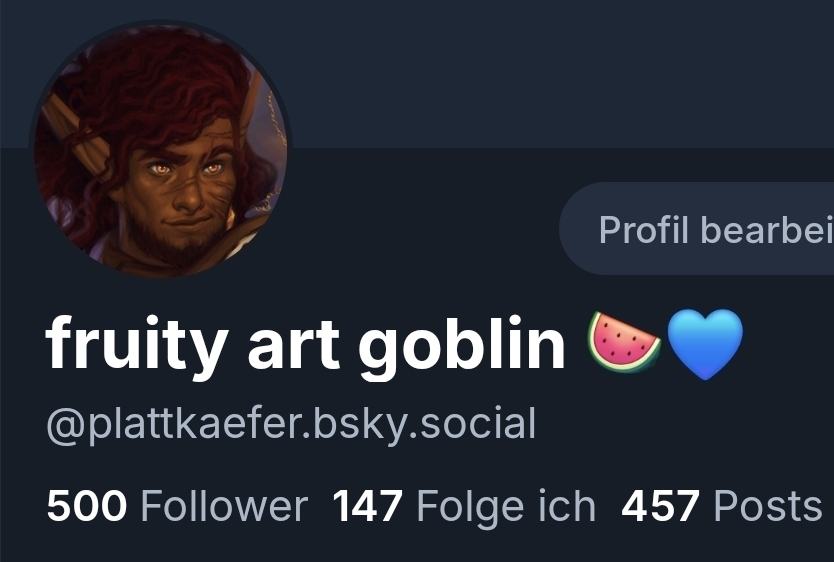The image size is (834, 562).
Task: Click the word Follower
Action: point(224,506)
